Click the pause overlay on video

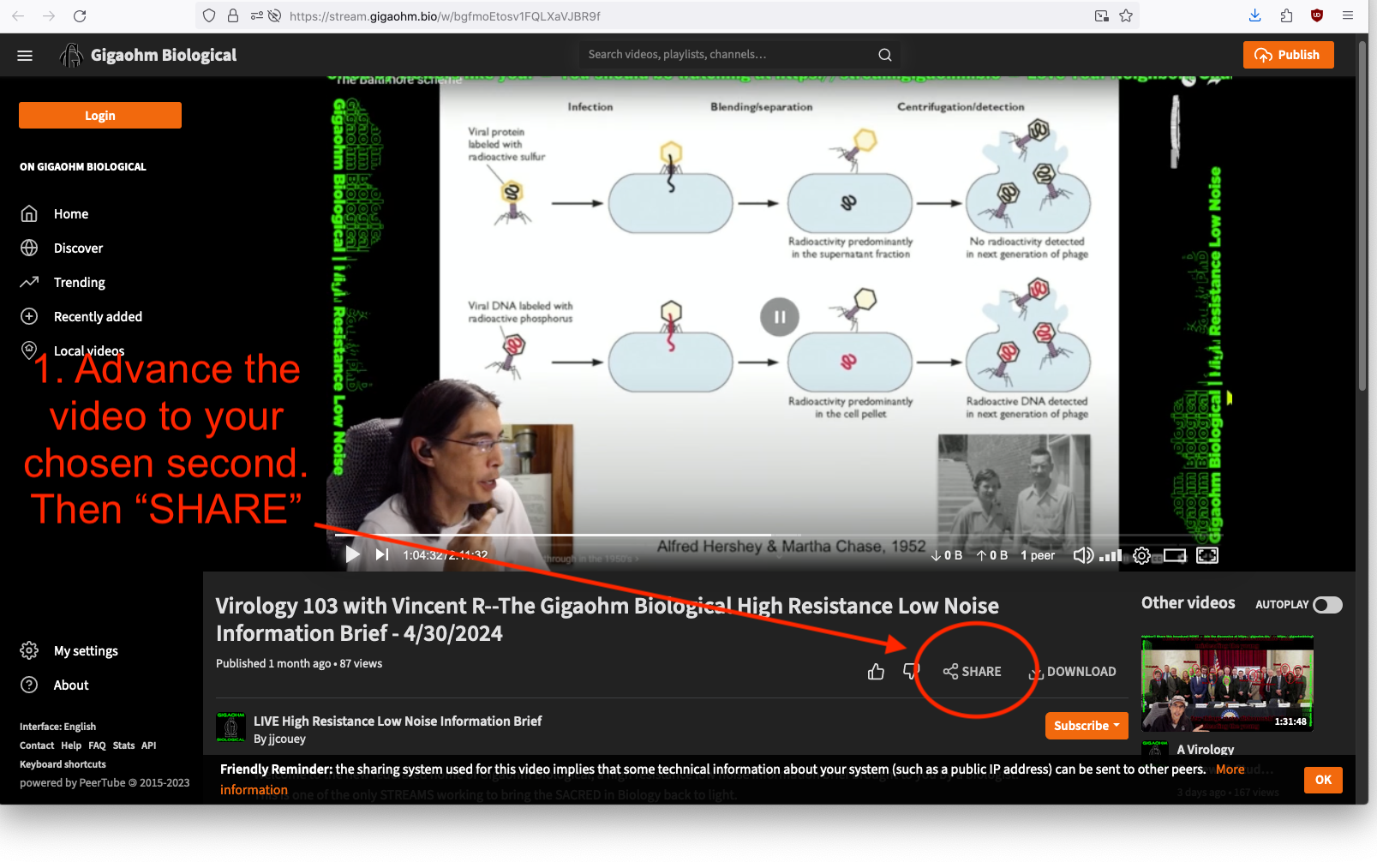tap(780, 317)
